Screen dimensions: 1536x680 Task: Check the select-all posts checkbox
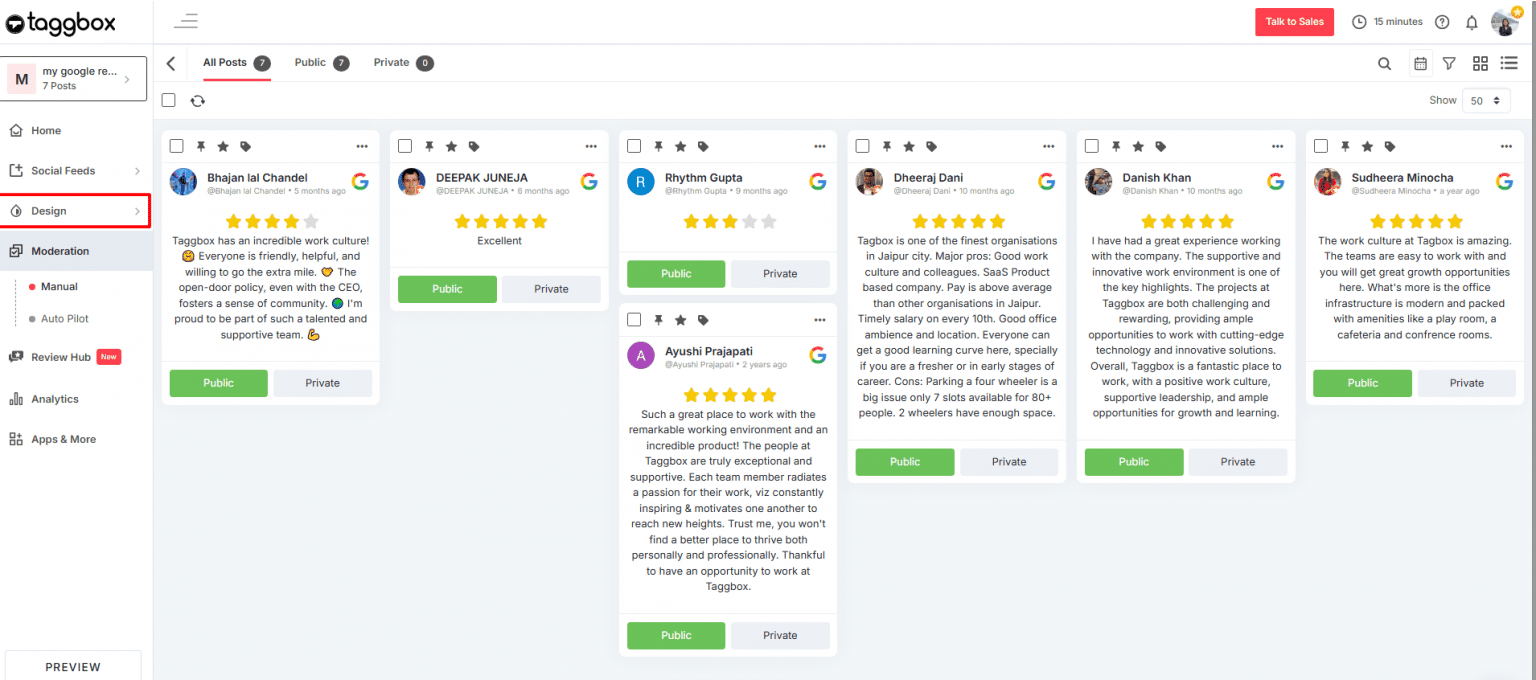pyautogui.click(x=168, y=100)
